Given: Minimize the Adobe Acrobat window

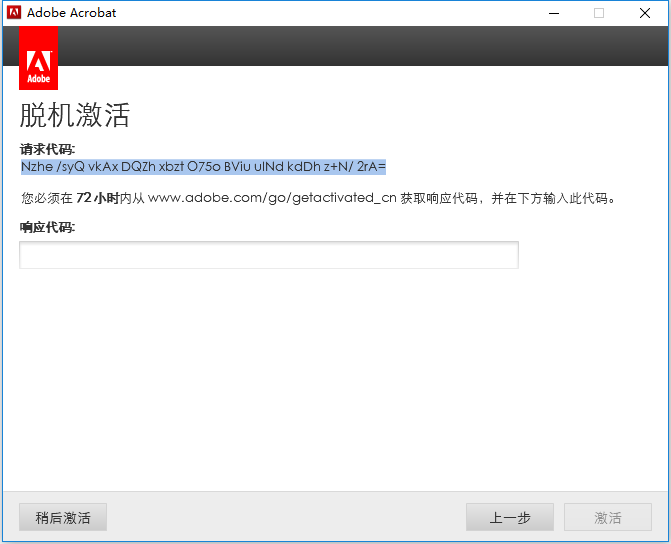Looking at the screenshot, I should pos(554,13).
